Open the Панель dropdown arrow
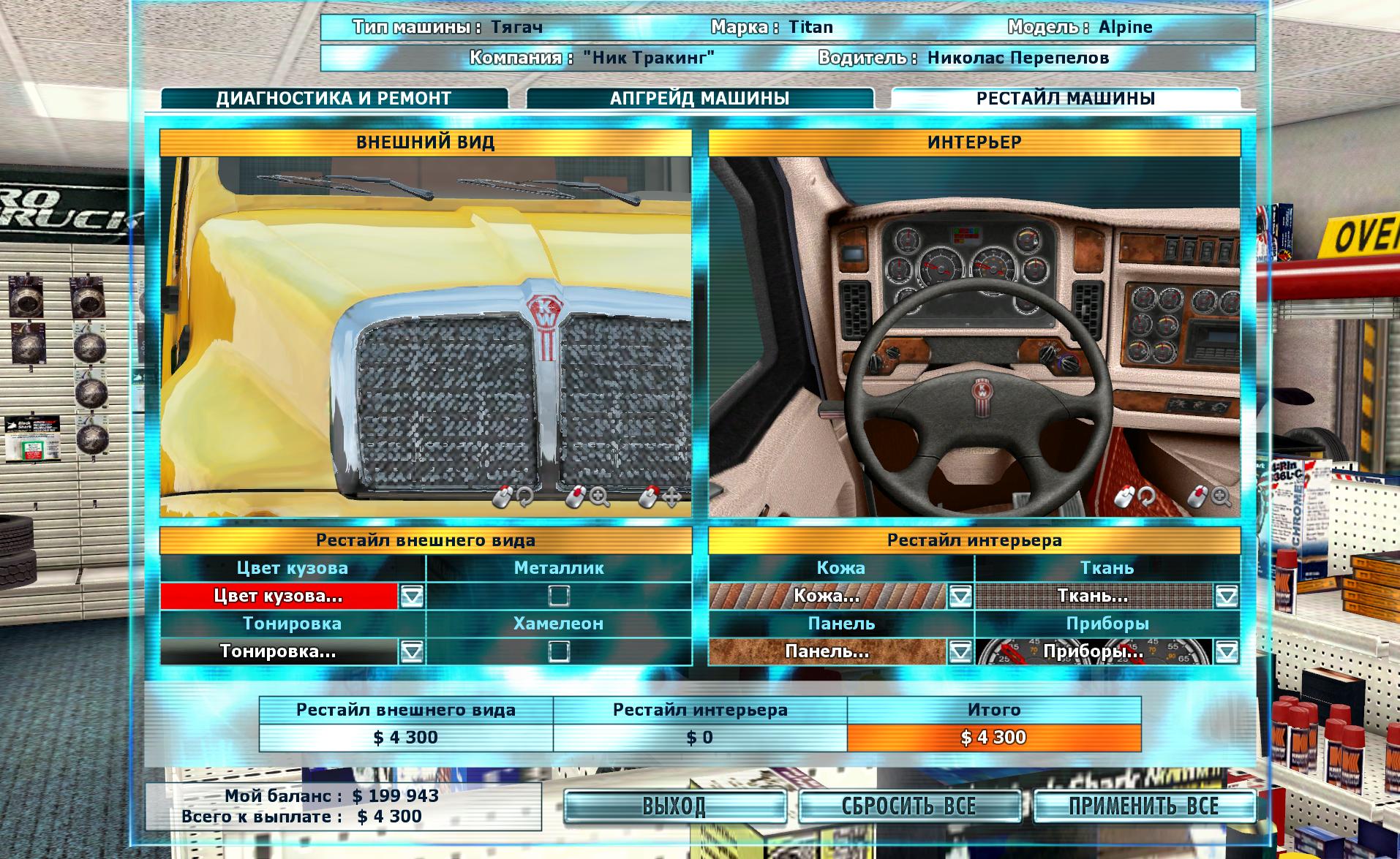Screen dimensions: 1400x859 point(960,652)
